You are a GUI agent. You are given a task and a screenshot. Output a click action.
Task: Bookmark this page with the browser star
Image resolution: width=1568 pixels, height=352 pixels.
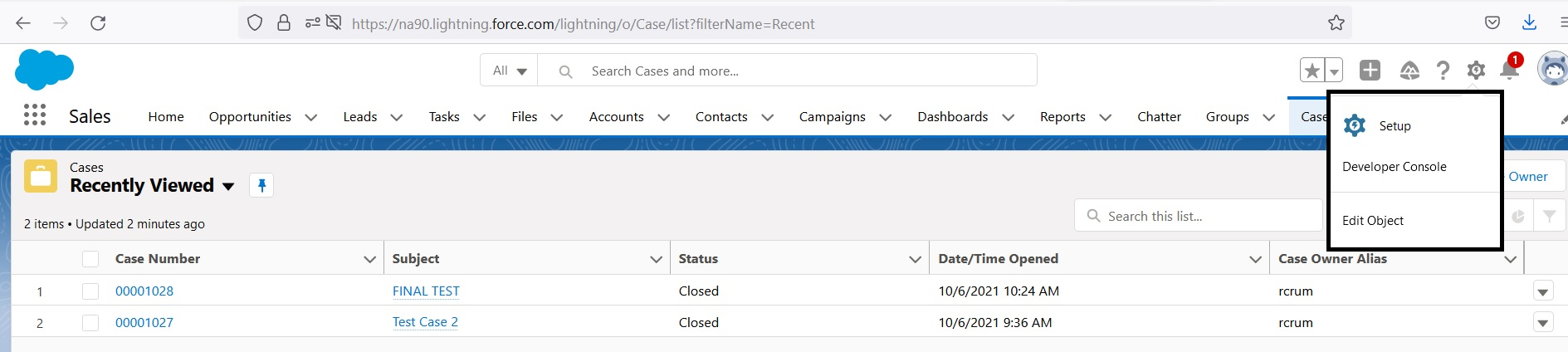click(1336, 23)
